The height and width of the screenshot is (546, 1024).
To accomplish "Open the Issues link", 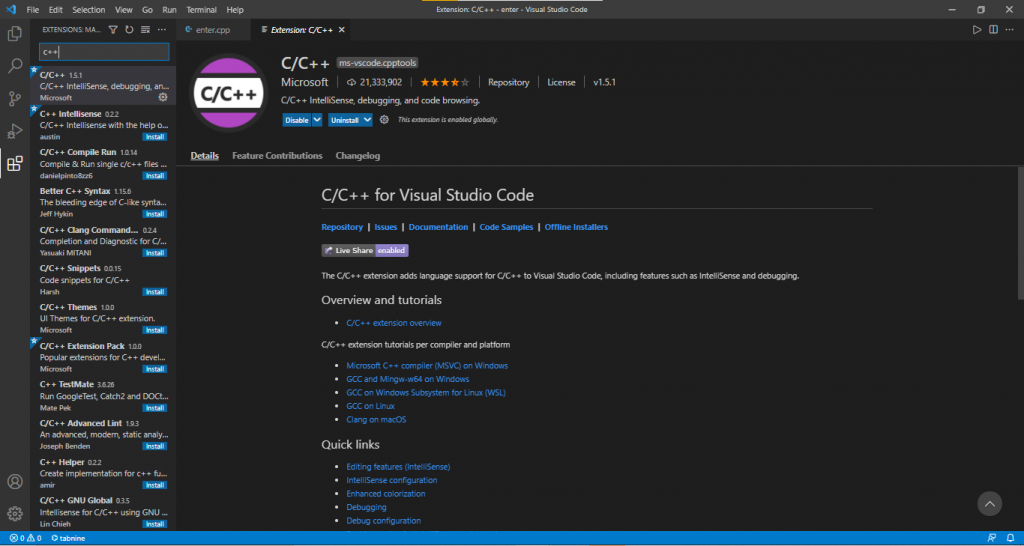I will (x=386, y=227).
